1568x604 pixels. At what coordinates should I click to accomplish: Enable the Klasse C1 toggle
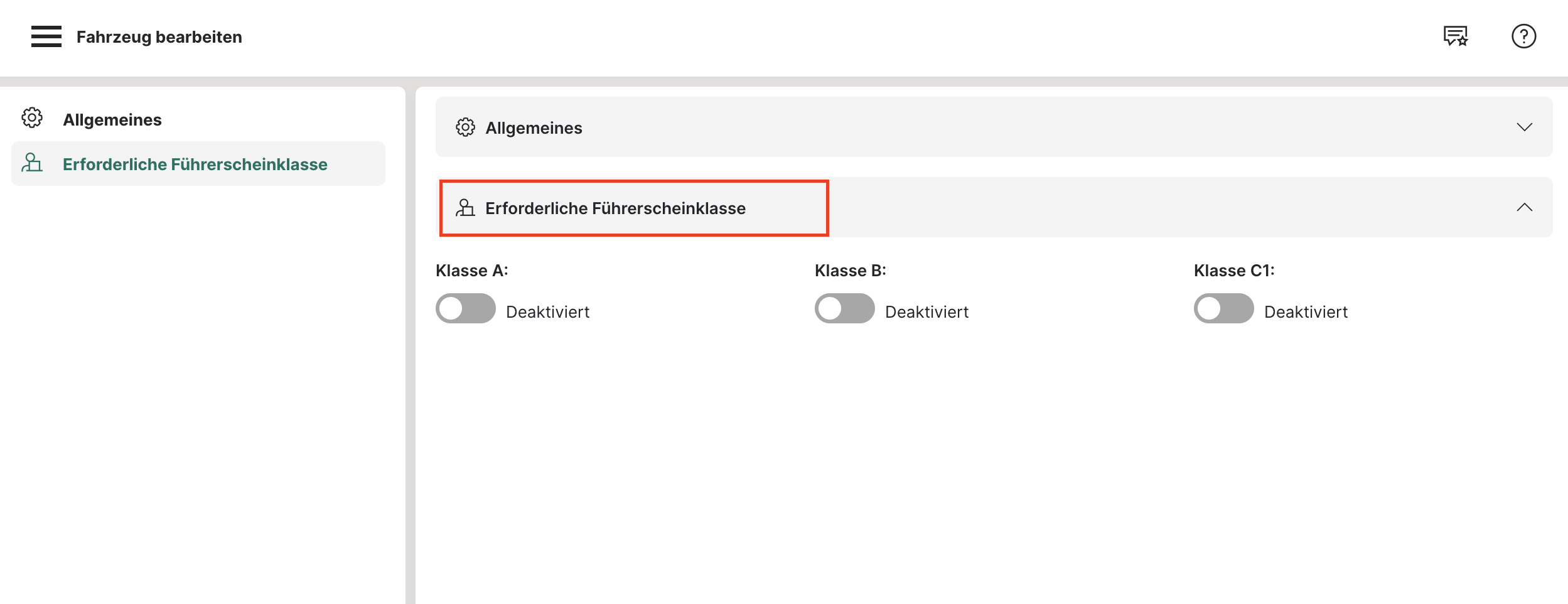coord(1223,309)
